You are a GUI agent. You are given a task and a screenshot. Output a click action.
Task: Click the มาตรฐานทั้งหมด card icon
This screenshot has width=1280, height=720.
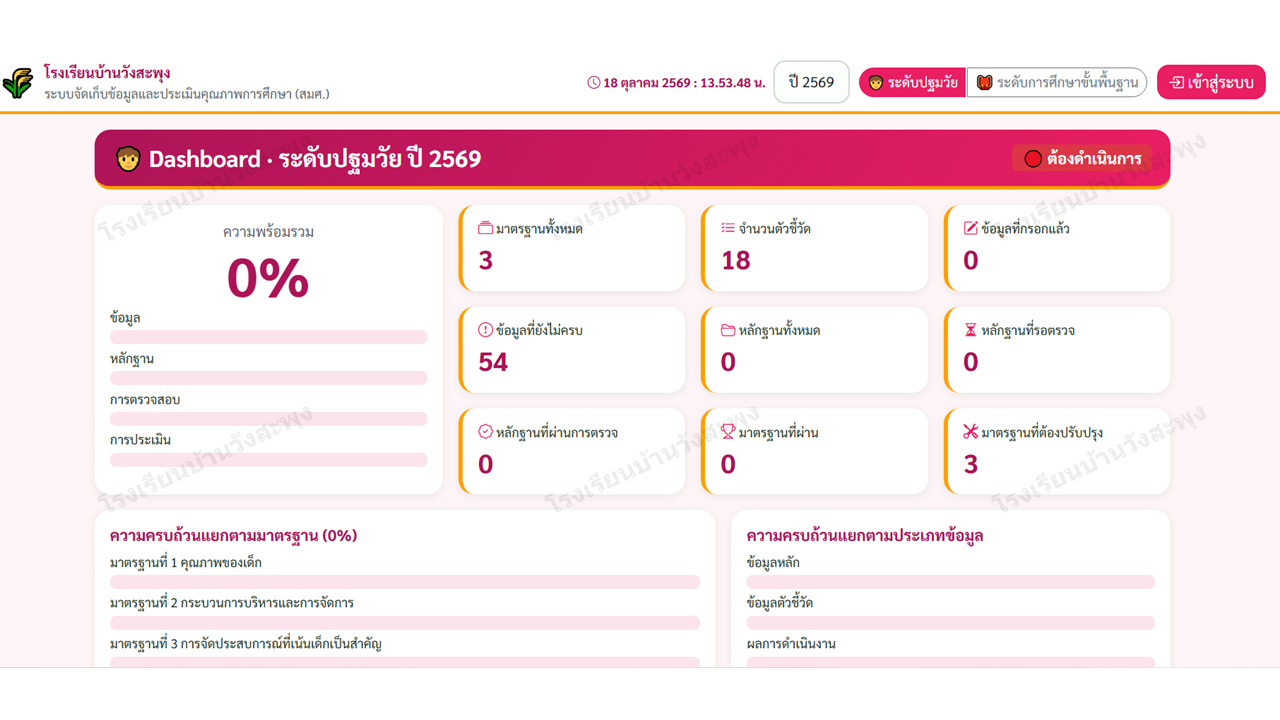[485, 228]
